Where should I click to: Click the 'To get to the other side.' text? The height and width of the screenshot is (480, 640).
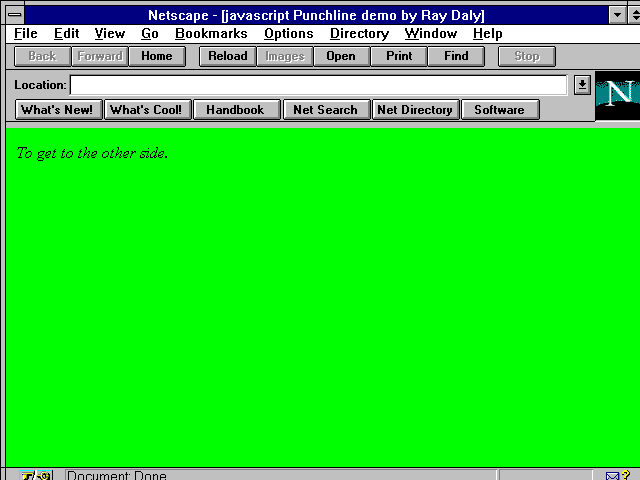[x=92, y=153]
